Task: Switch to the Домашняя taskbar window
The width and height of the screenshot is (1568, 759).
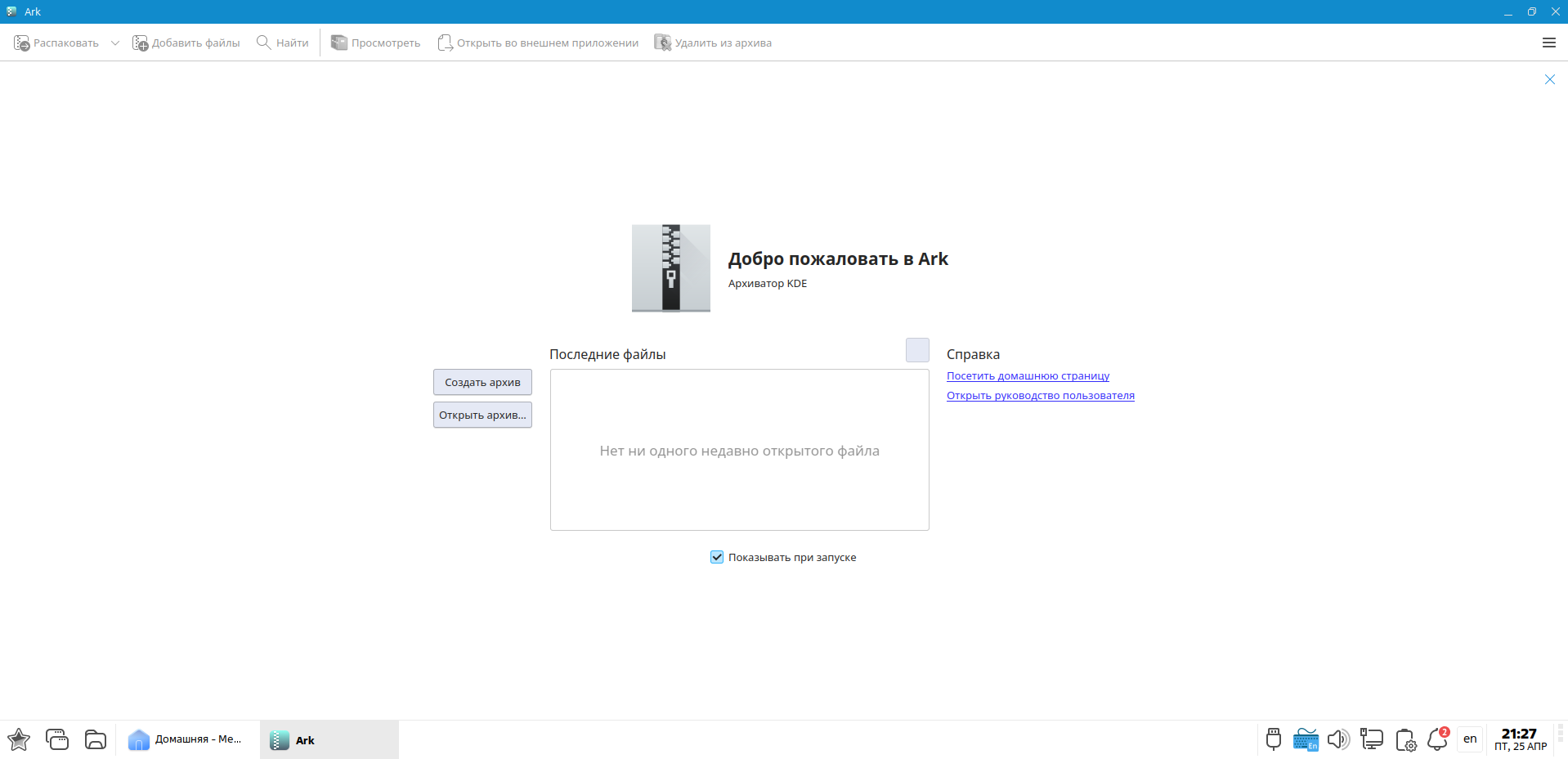Action: (186, 739)
